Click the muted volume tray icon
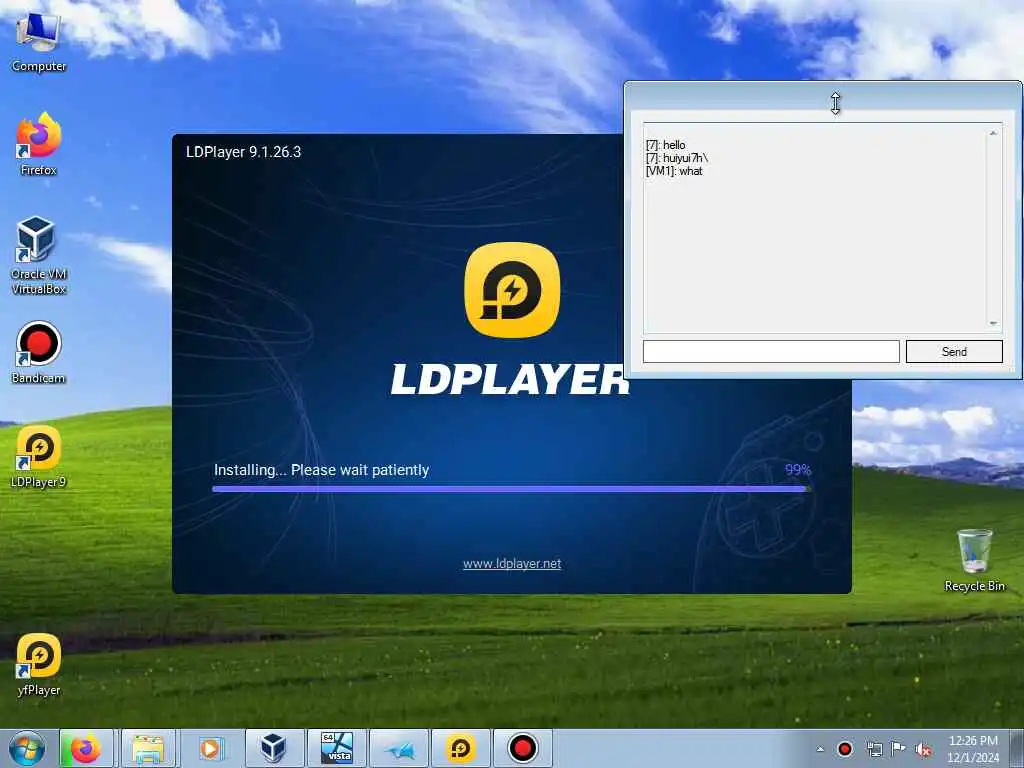 [x=923, y=750]
